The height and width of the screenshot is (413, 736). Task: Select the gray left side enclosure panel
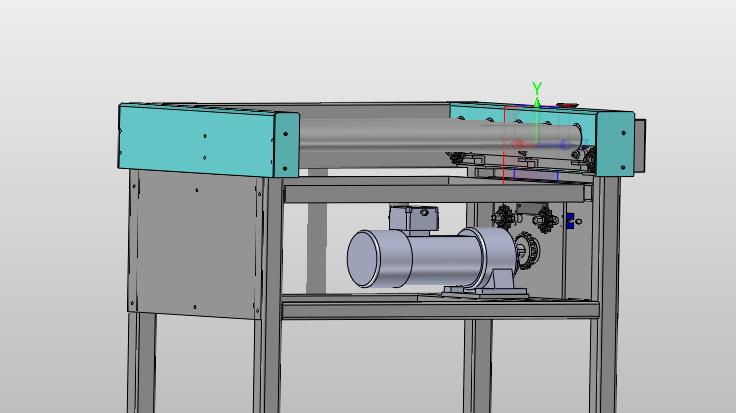click(x=195, y=245)
